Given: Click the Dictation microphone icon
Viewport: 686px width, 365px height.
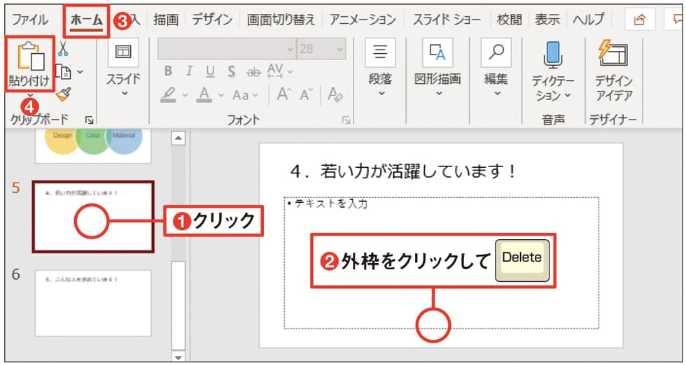Looking at the screenshot, I should click(x=553, y=55).
